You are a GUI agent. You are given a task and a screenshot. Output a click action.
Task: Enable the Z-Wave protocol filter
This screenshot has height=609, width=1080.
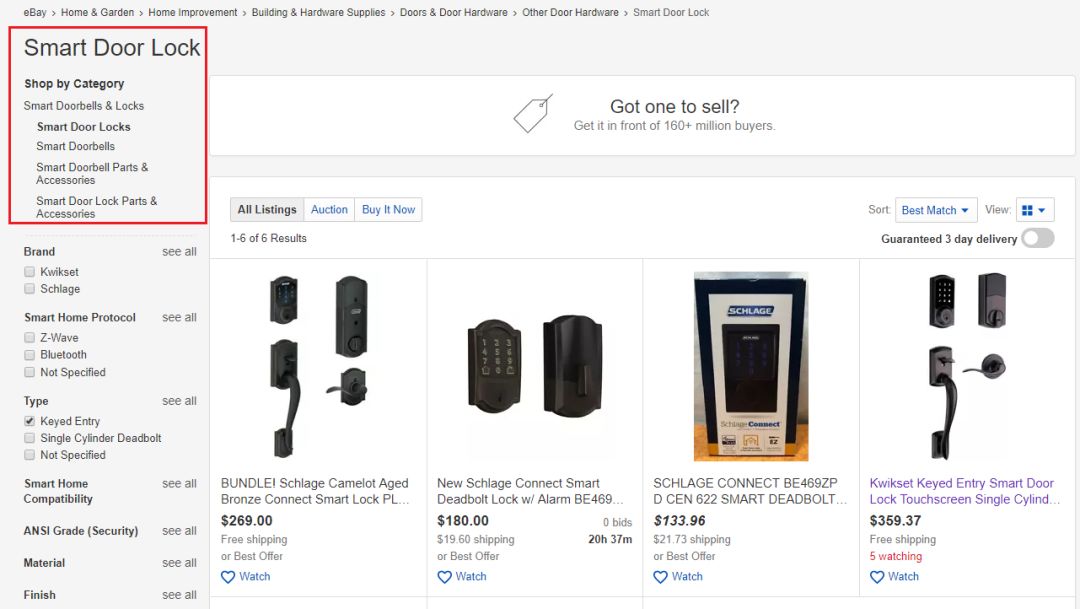pos(30,338)
